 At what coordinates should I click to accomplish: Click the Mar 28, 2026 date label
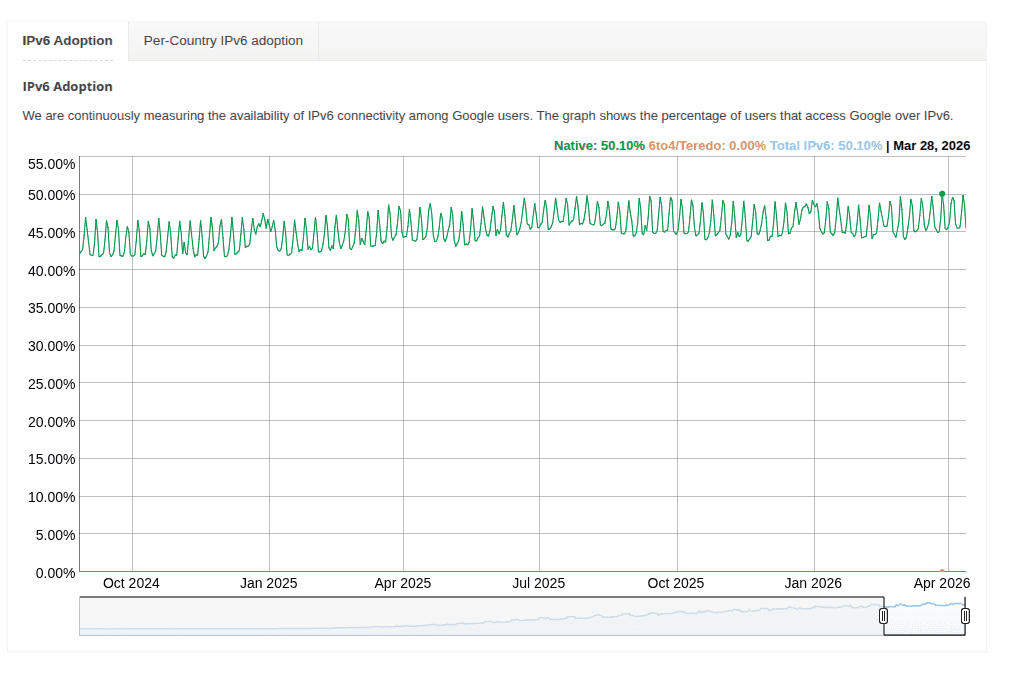932,145
